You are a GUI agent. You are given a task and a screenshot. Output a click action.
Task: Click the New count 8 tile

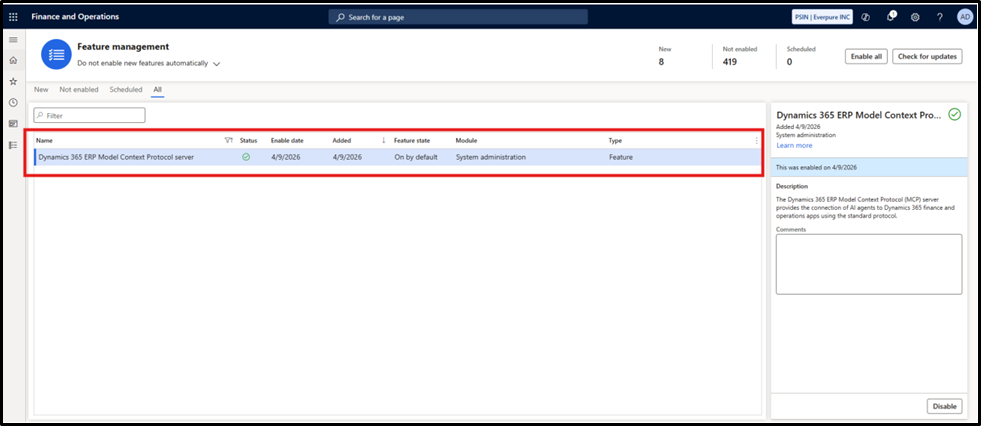[664, 56]
